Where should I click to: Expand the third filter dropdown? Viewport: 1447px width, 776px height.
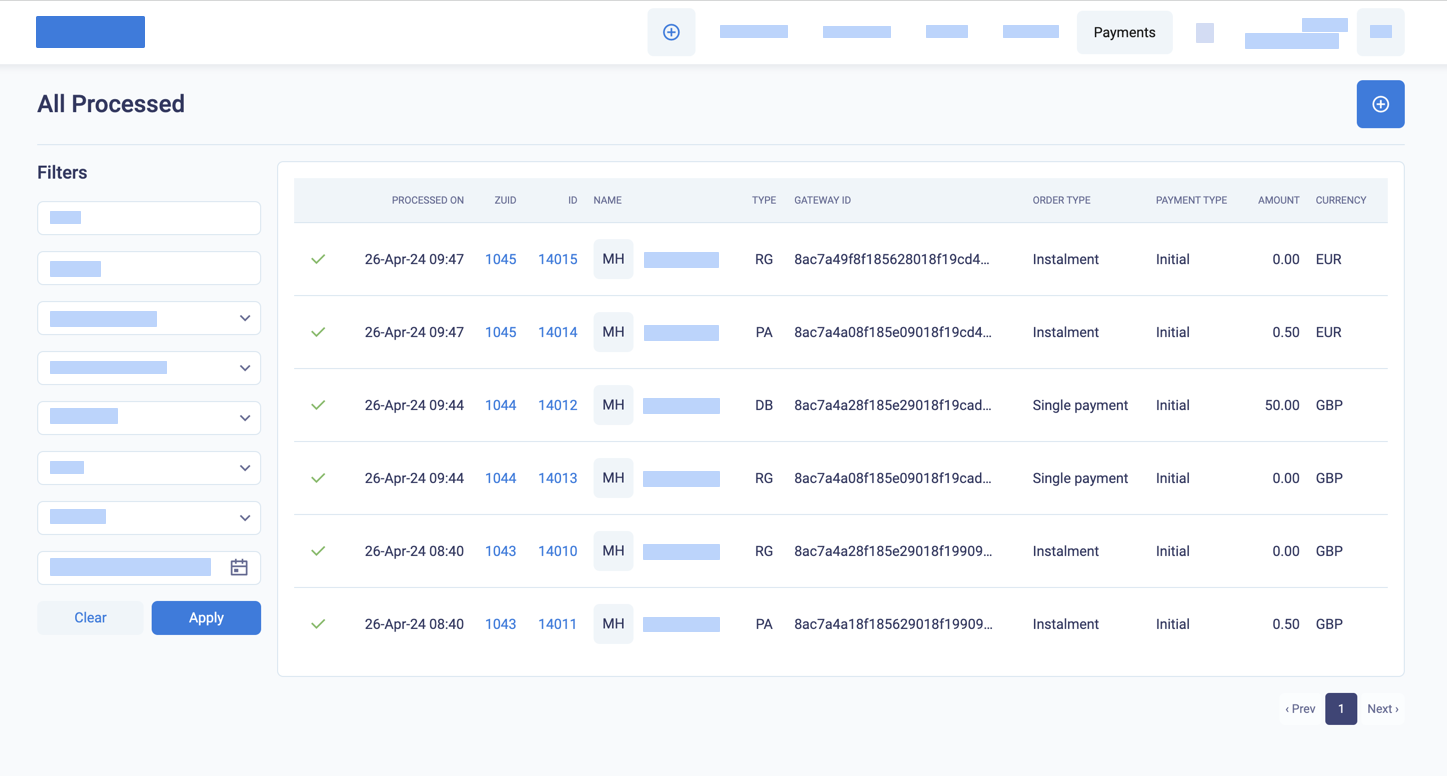149,418
